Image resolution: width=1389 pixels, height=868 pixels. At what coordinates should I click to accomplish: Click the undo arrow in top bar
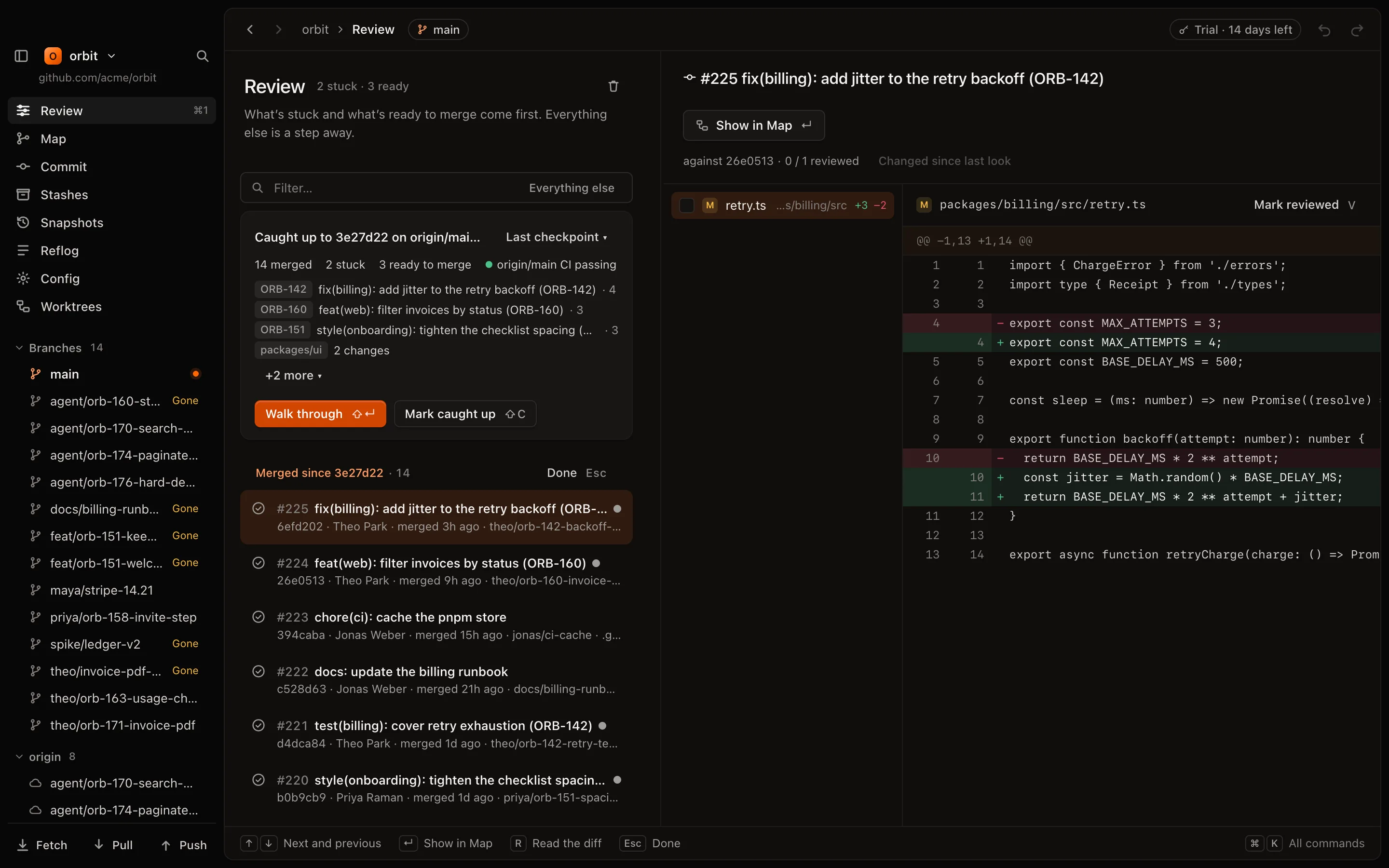pos(1324,30)
